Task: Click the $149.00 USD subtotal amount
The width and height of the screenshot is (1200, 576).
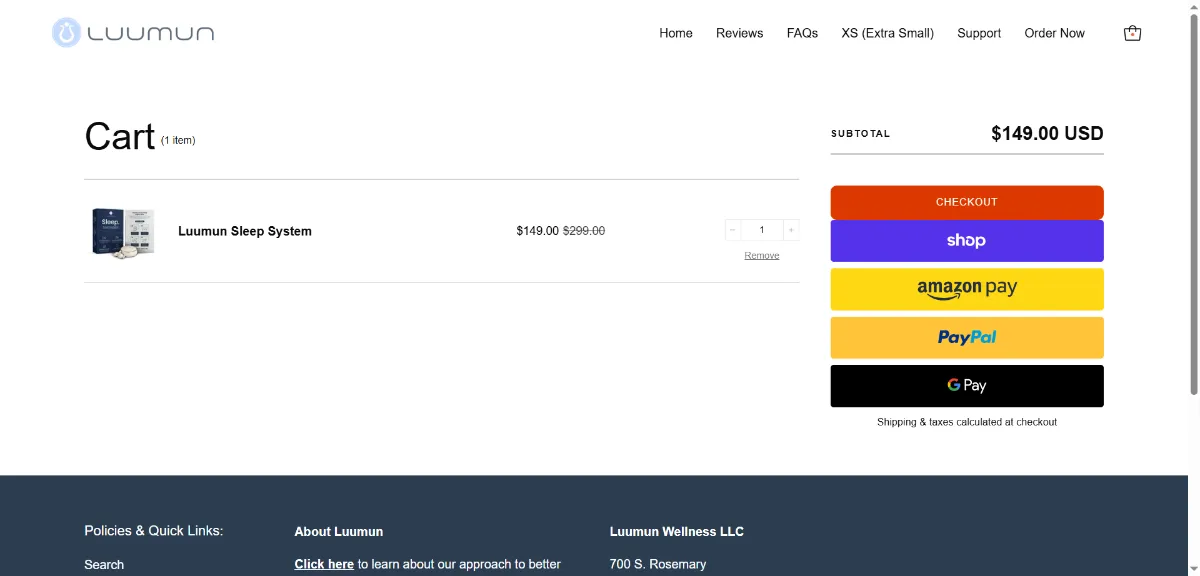Action: (1047, 133)
